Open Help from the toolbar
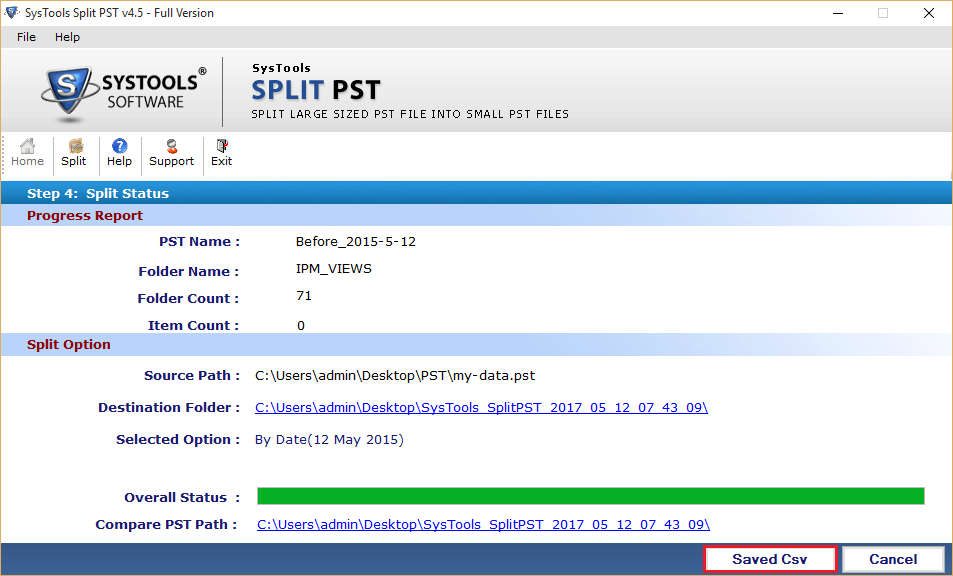953x576 pixels. 119,153
